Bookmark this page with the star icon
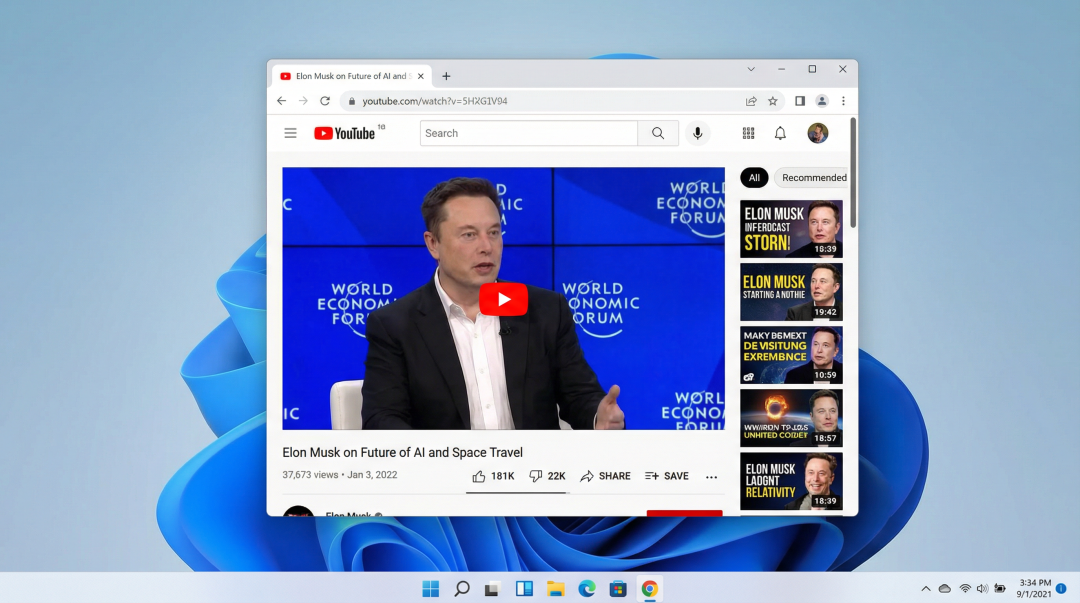Screen dimensions: 1080x603 (773, 101)
